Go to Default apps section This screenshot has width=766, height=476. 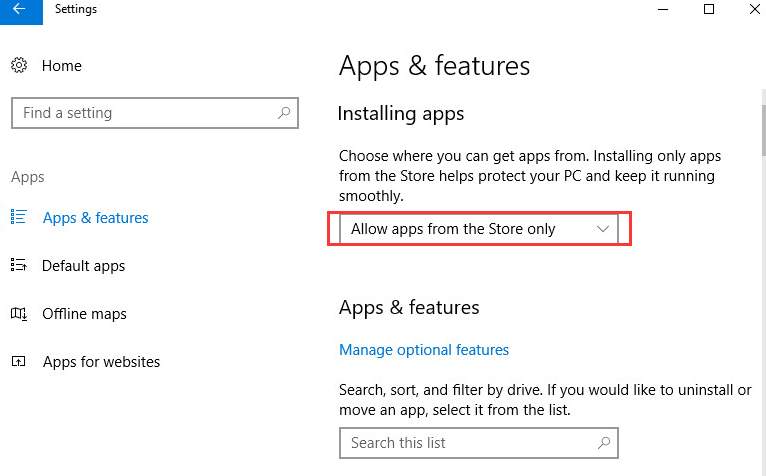[x=84, y=266]
